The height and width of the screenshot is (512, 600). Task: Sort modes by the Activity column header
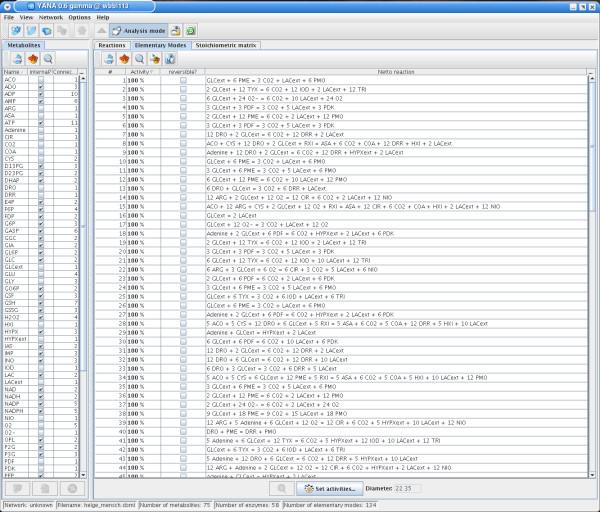142,71
